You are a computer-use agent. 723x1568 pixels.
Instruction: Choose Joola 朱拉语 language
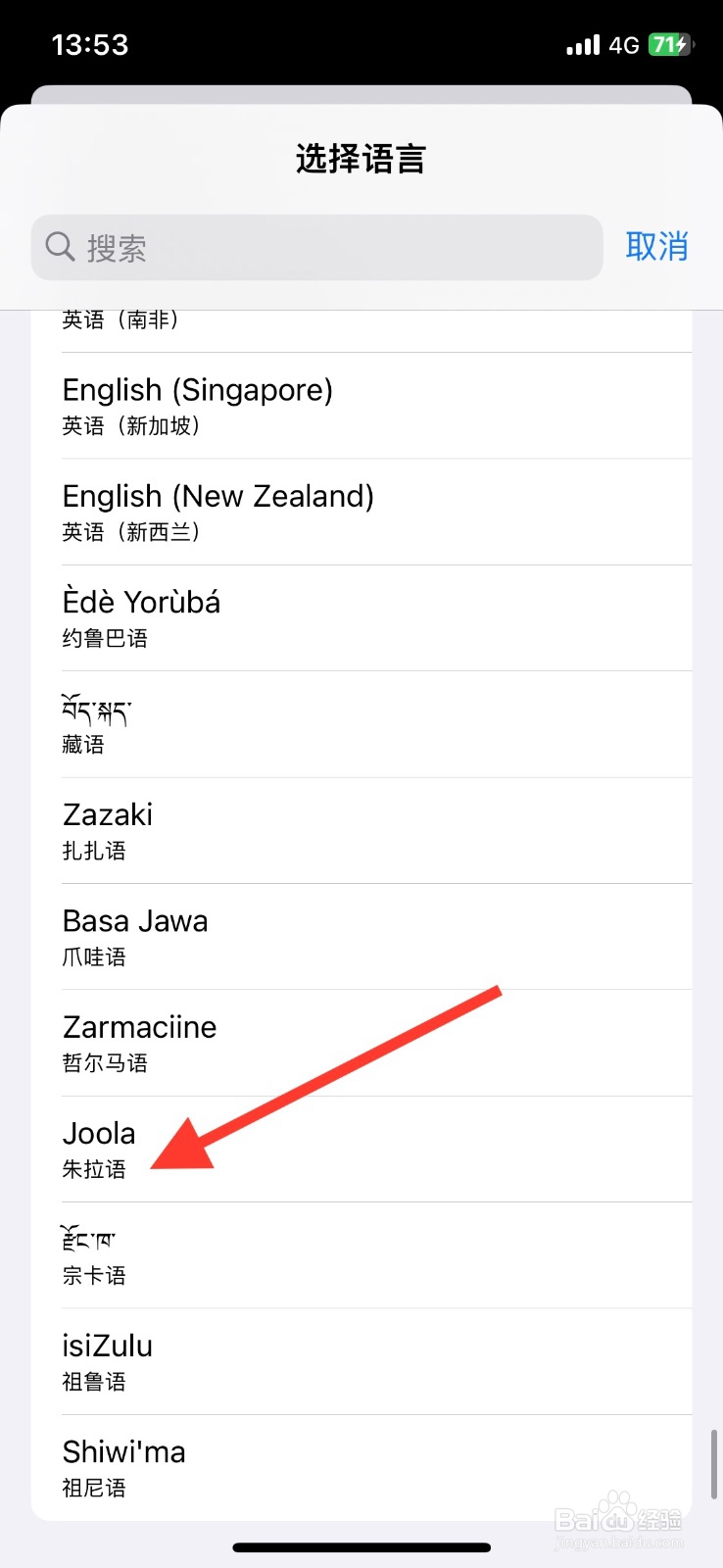click(x=361, y=1149)
